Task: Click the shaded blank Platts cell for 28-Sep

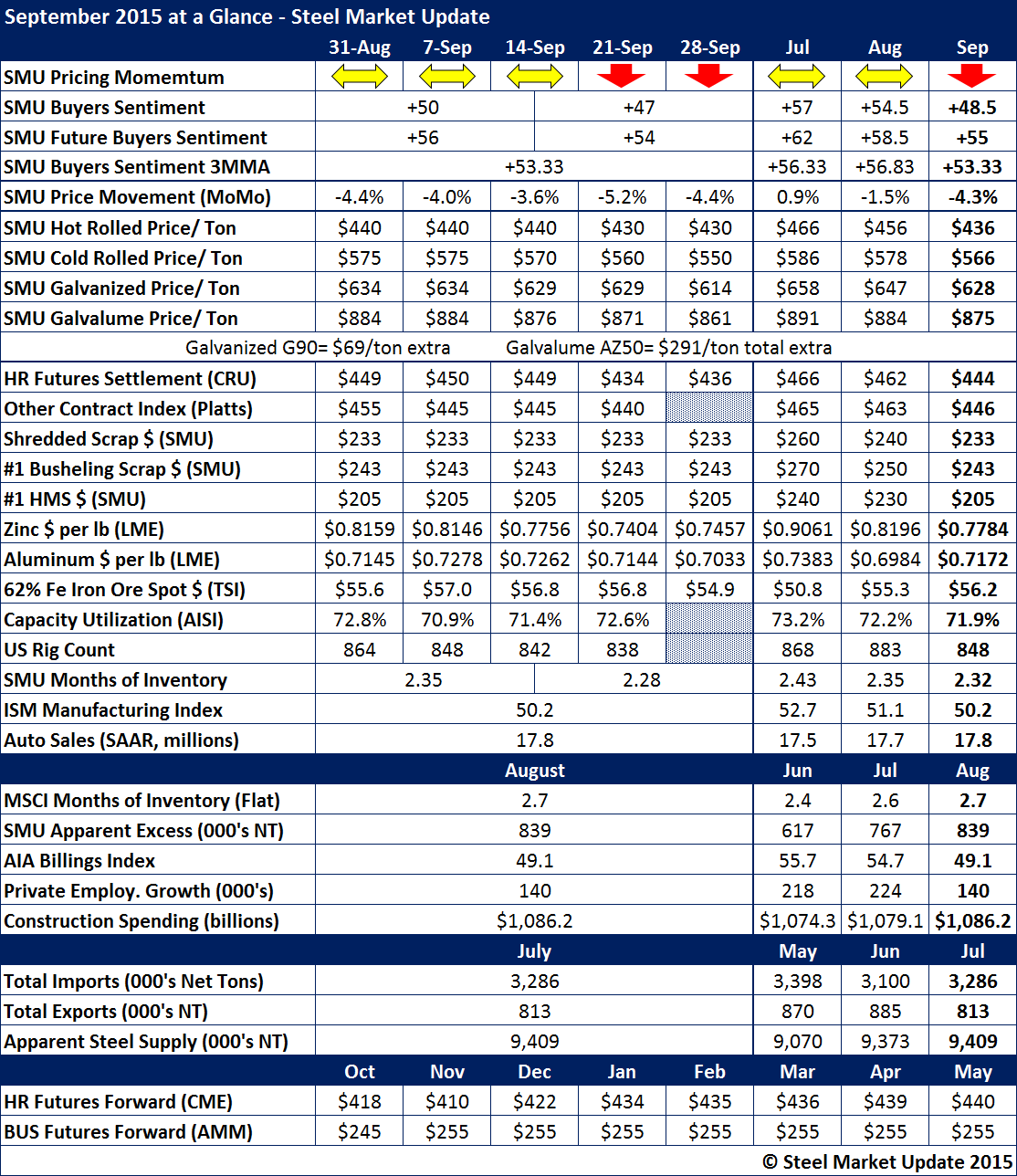Action: (x=709, y=408)
